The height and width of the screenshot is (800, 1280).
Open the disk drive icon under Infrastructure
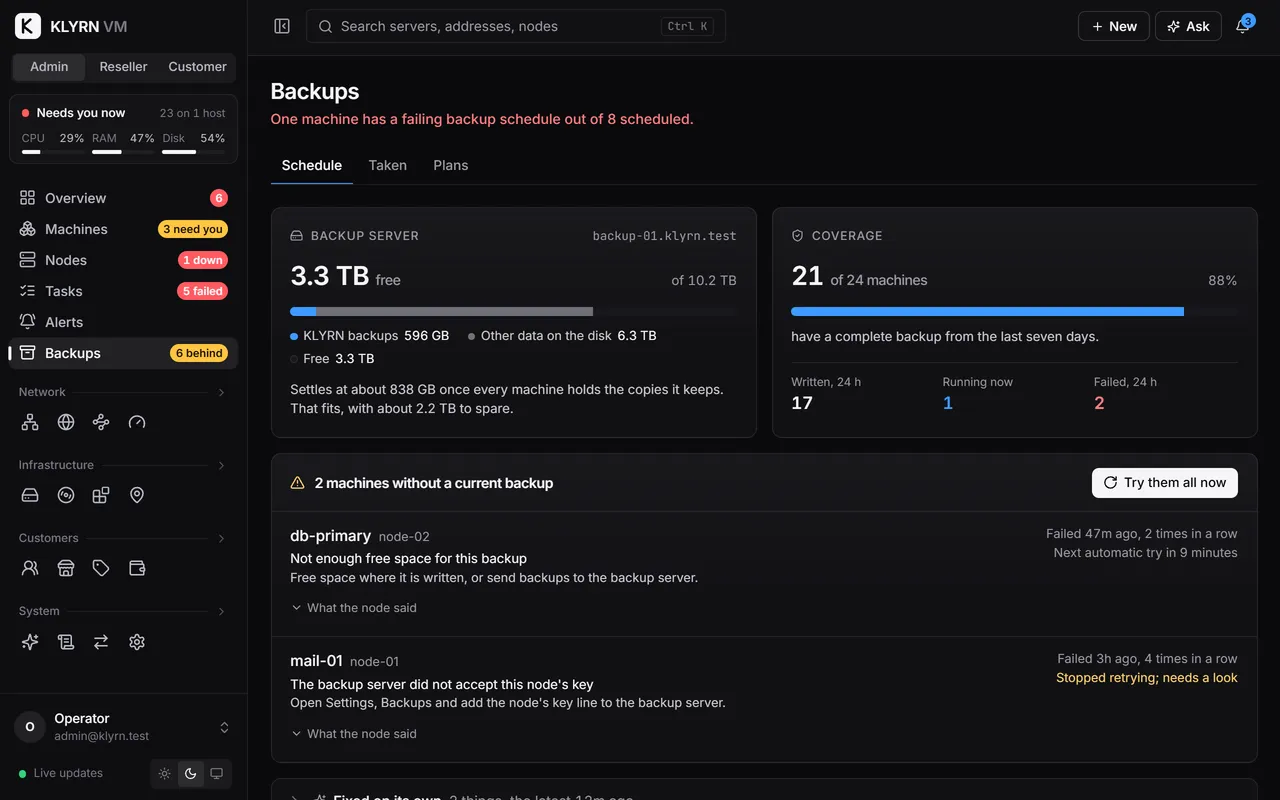(30, 495)
